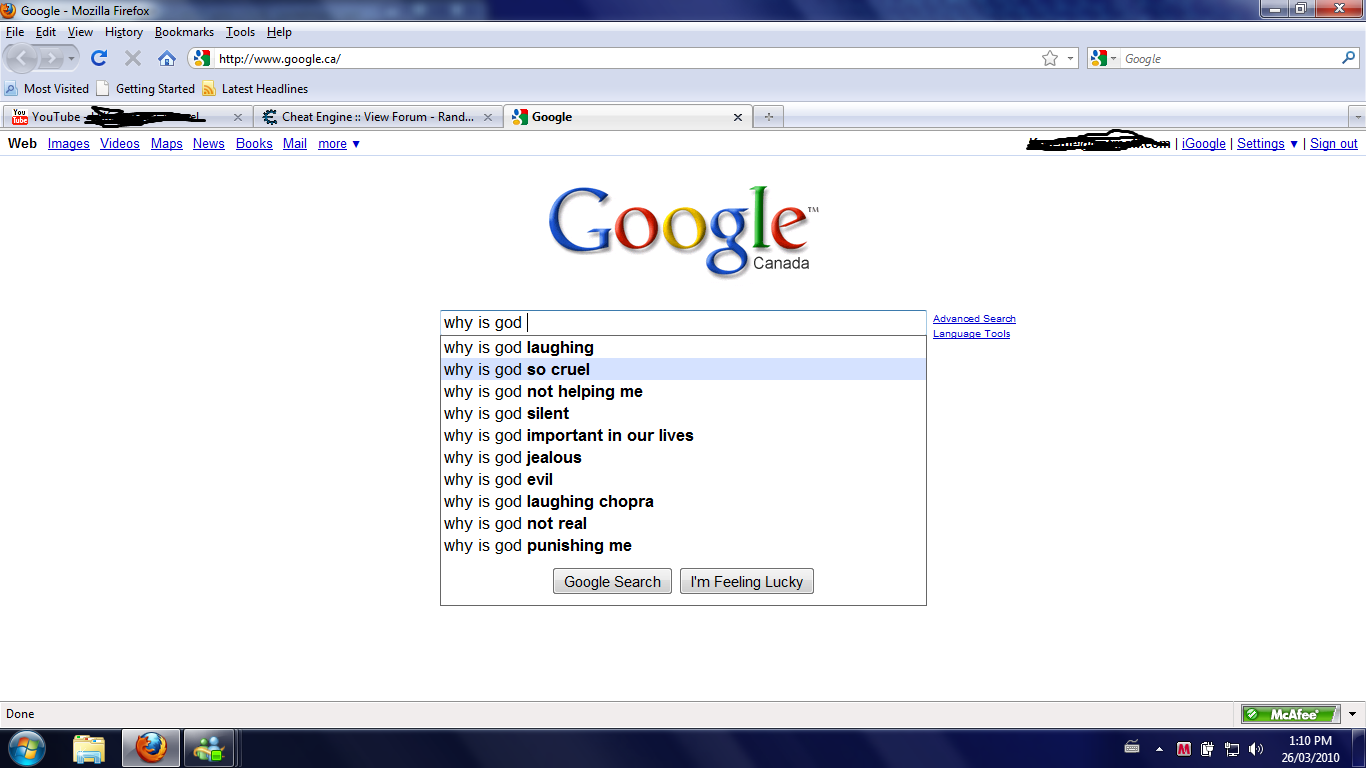Open the Most Visited bookmarks folder
Screen dimensions: 1366x768
pos(47,88)
